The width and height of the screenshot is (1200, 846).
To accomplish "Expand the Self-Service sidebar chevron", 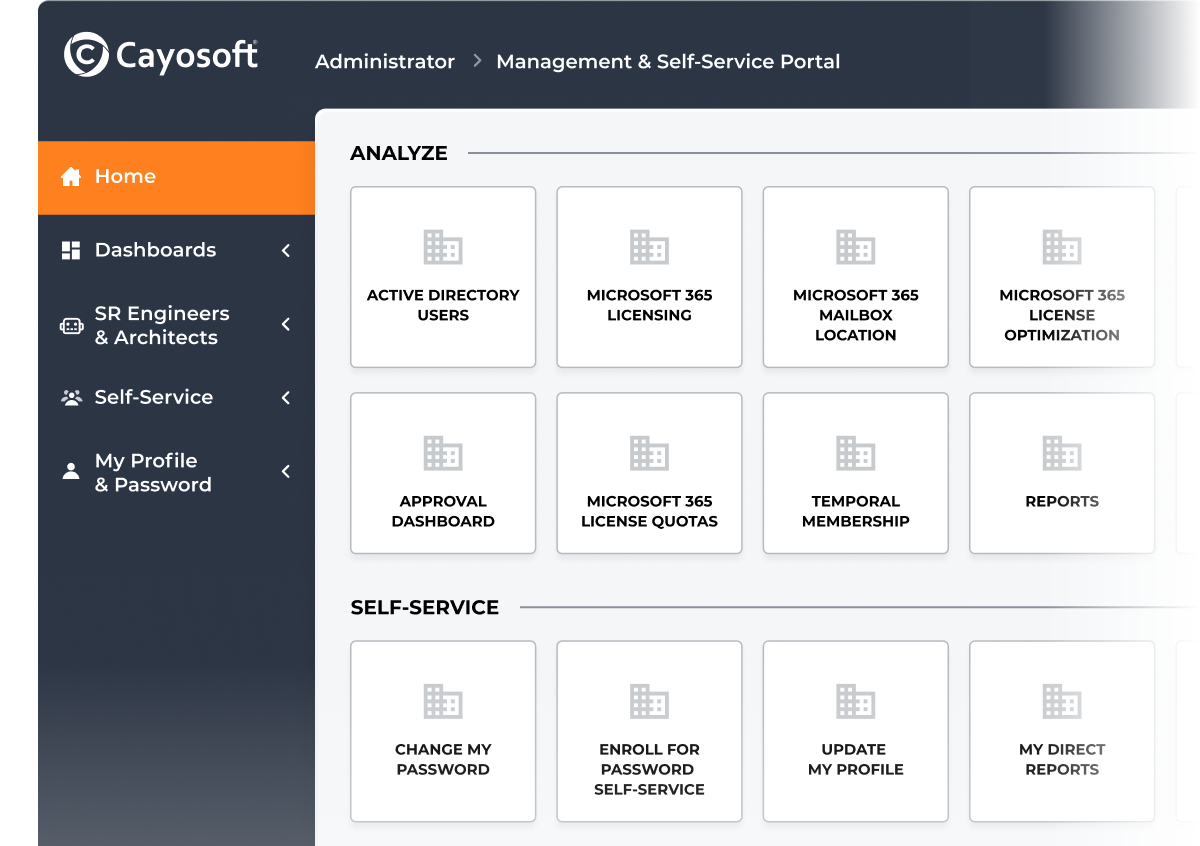I will [x=286, y=397].
